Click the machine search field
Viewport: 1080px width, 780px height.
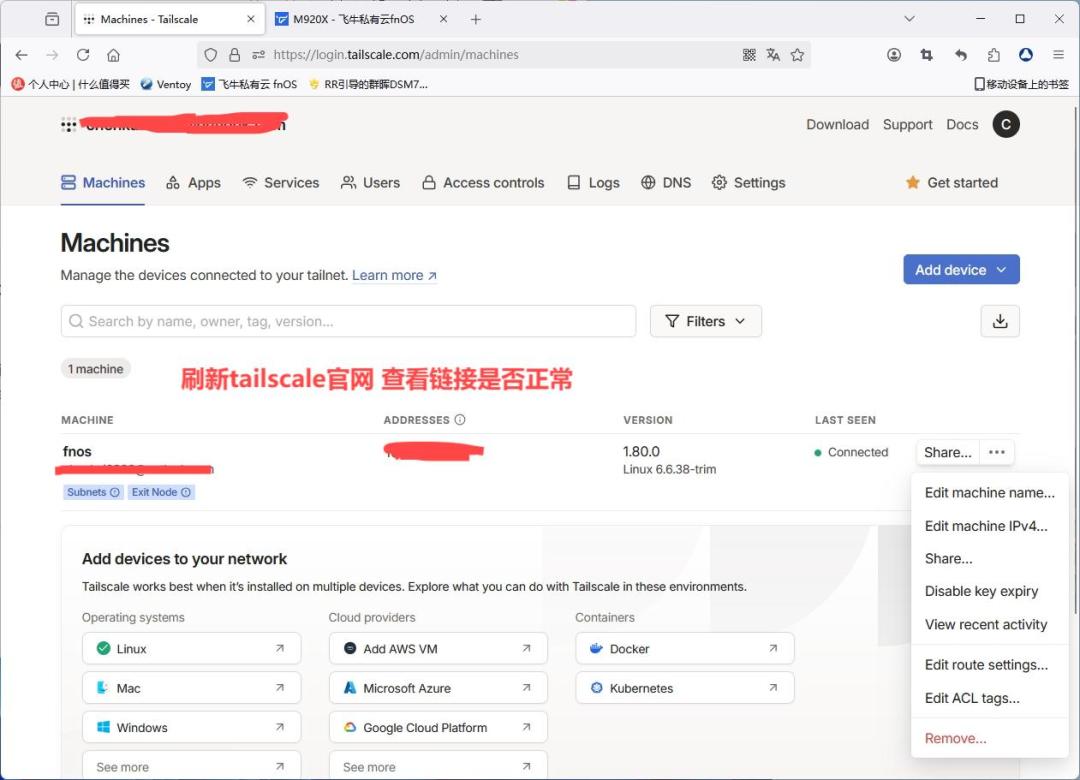pos(349,321)
